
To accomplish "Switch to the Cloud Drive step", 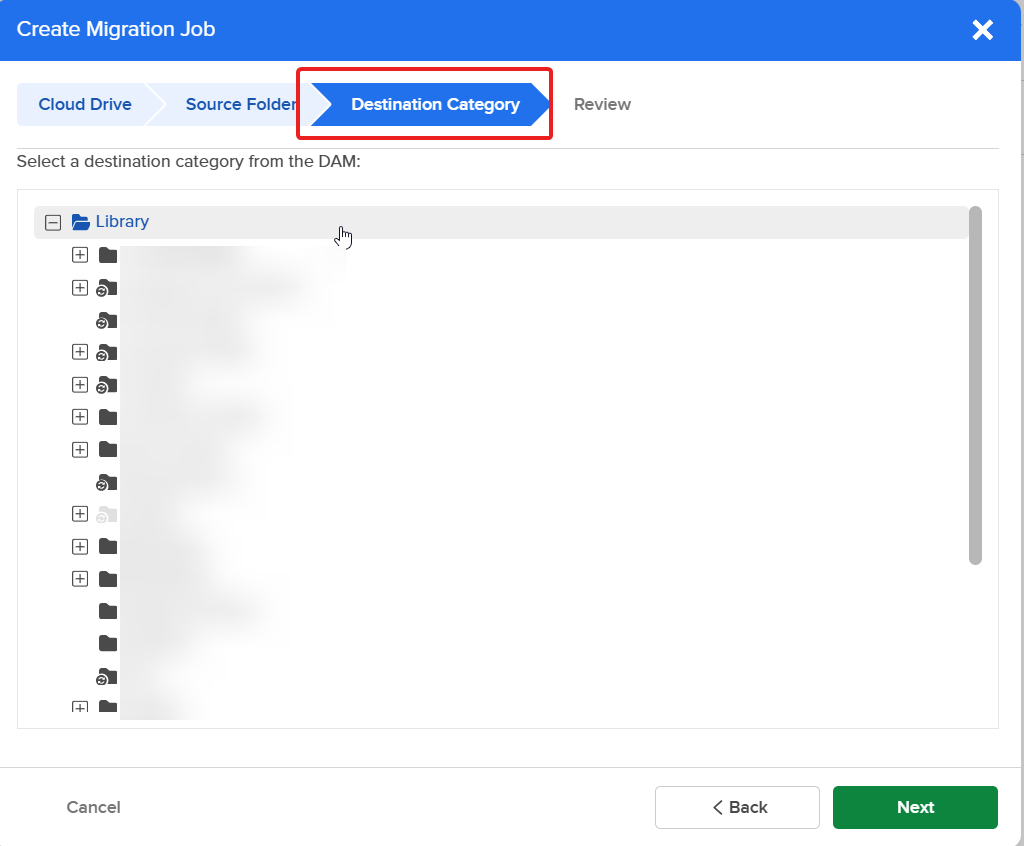I will pyautogui.click(x=85, y=104).
